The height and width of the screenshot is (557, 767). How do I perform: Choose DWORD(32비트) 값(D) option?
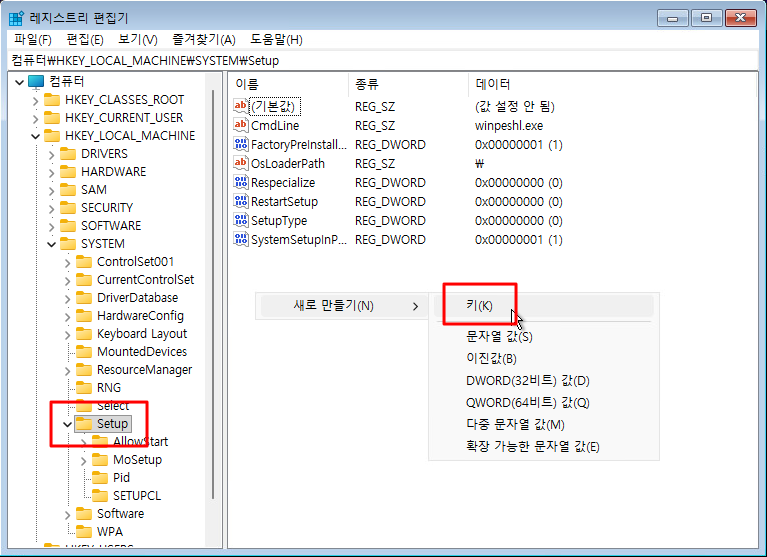[543, 380]
